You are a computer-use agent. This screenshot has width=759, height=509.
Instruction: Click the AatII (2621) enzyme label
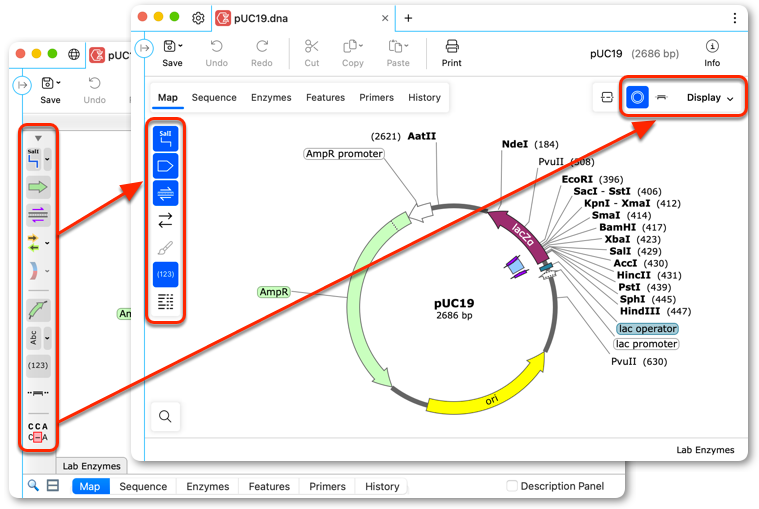(403, 136)
